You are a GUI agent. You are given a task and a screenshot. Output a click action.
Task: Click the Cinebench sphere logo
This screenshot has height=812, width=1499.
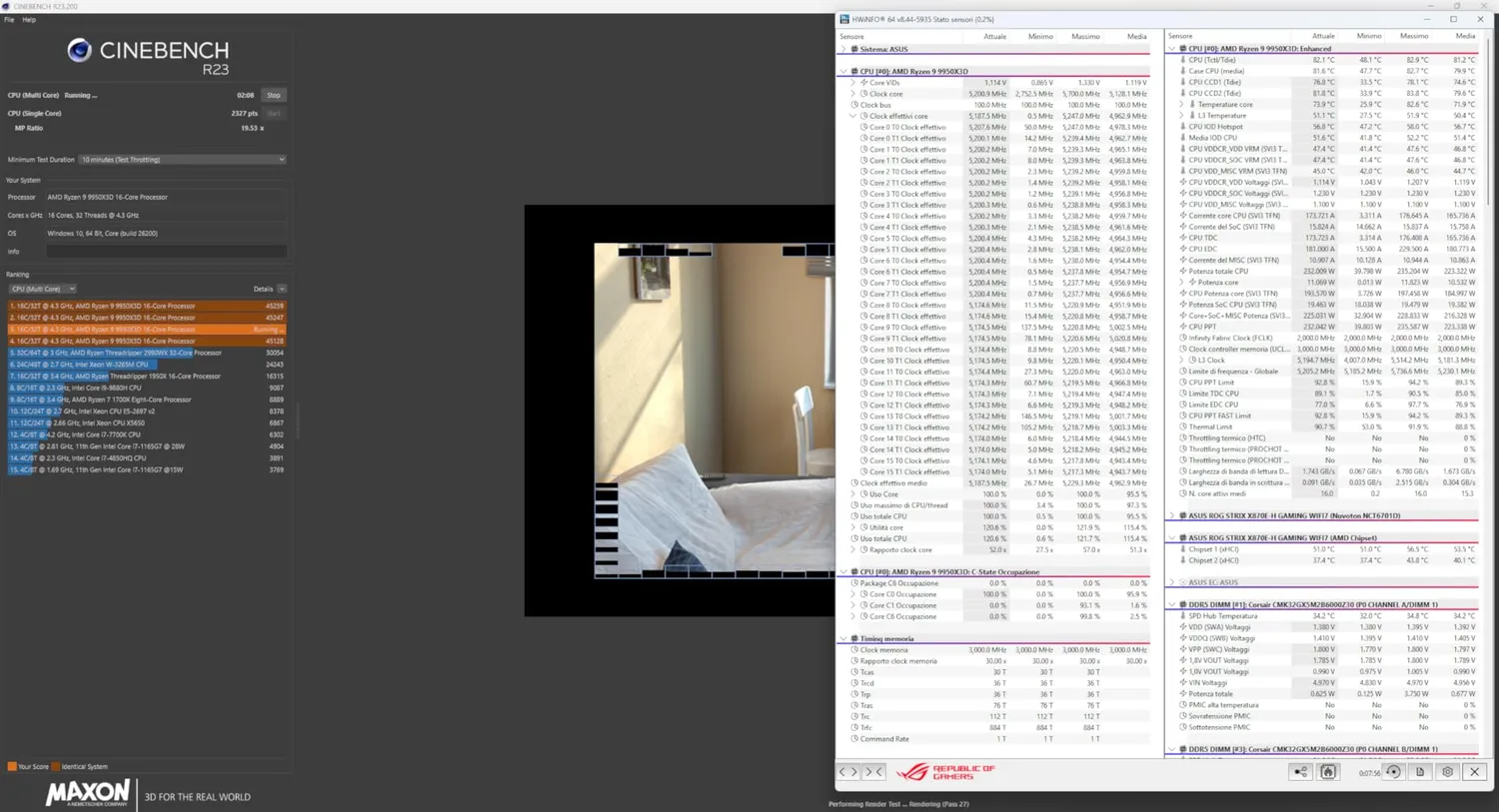79,50
